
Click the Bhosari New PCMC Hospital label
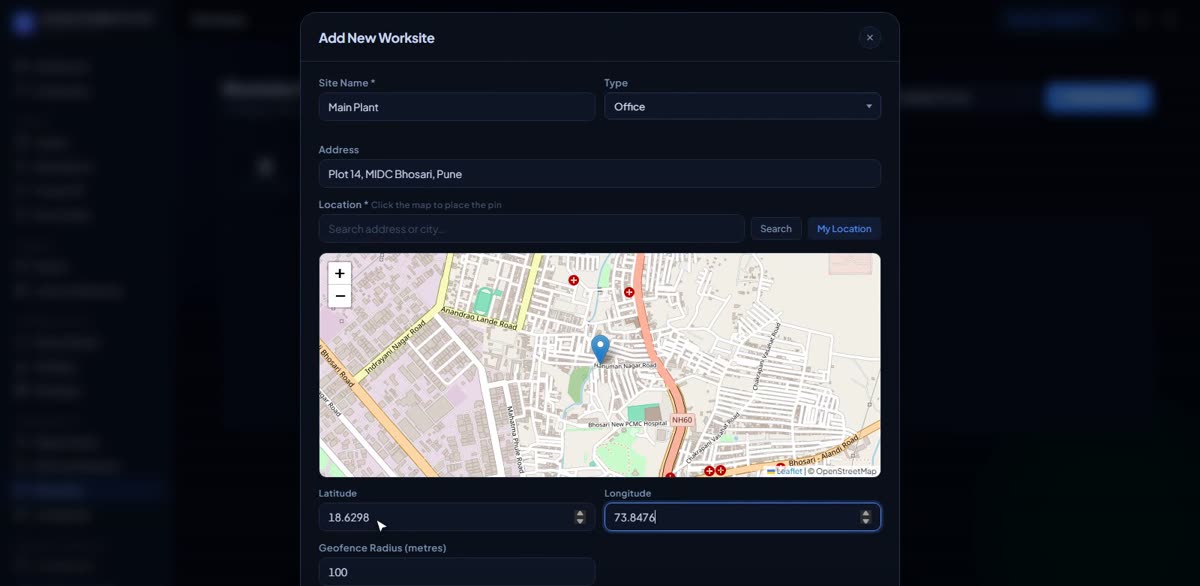[x=627, y=425]
